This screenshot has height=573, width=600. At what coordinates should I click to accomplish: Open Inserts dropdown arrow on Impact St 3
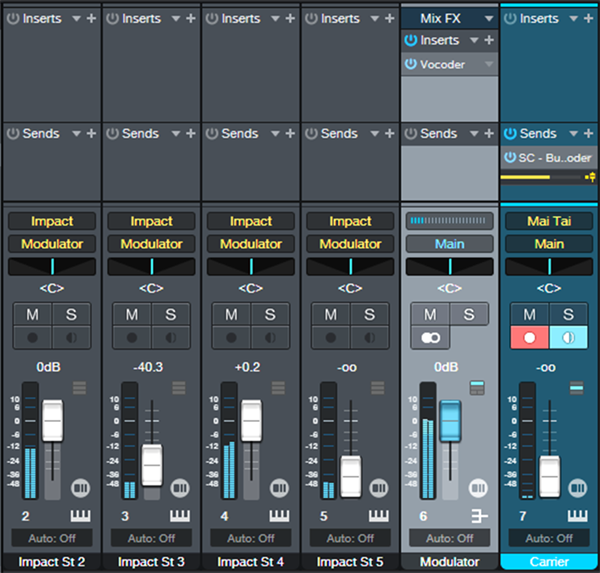click(x=176, y=18)
